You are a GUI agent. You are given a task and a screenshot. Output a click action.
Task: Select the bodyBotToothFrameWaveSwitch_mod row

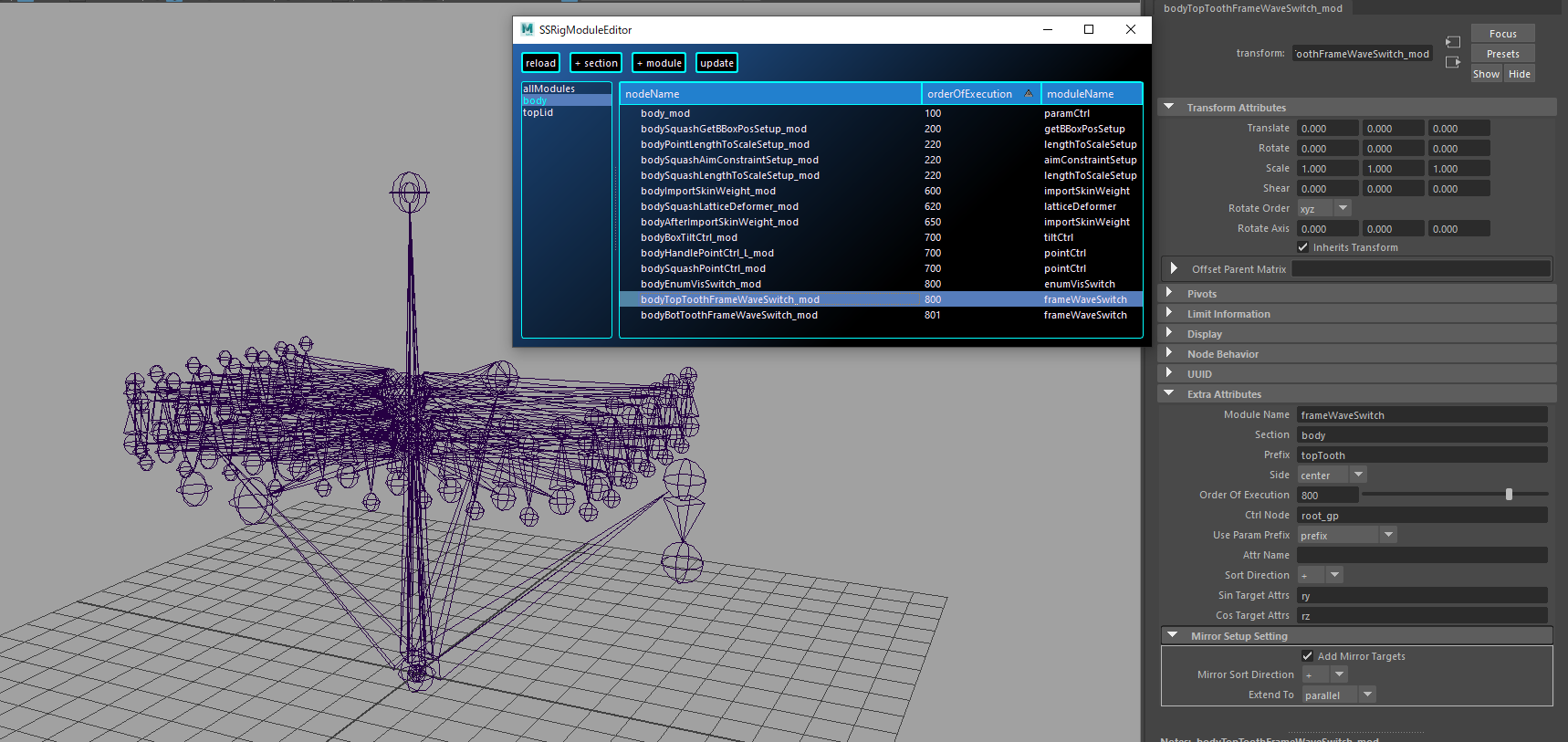[881, 315]
